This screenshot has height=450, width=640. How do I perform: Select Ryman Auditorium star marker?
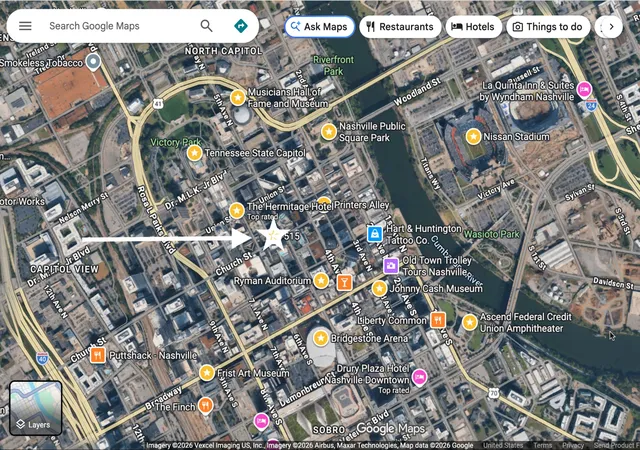[x=321, y=281]
